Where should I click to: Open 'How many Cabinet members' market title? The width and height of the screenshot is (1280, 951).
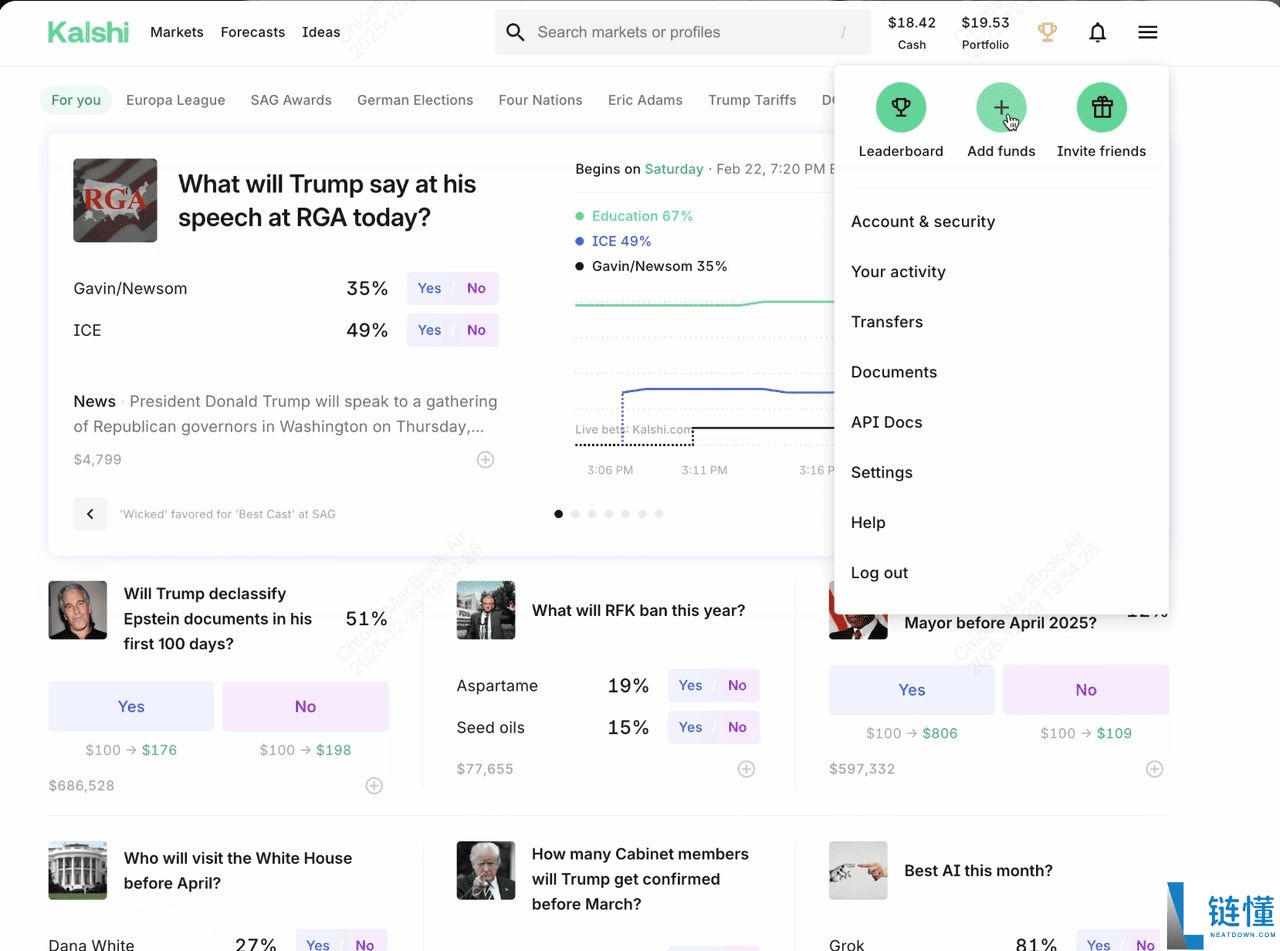tap(640, 879)
